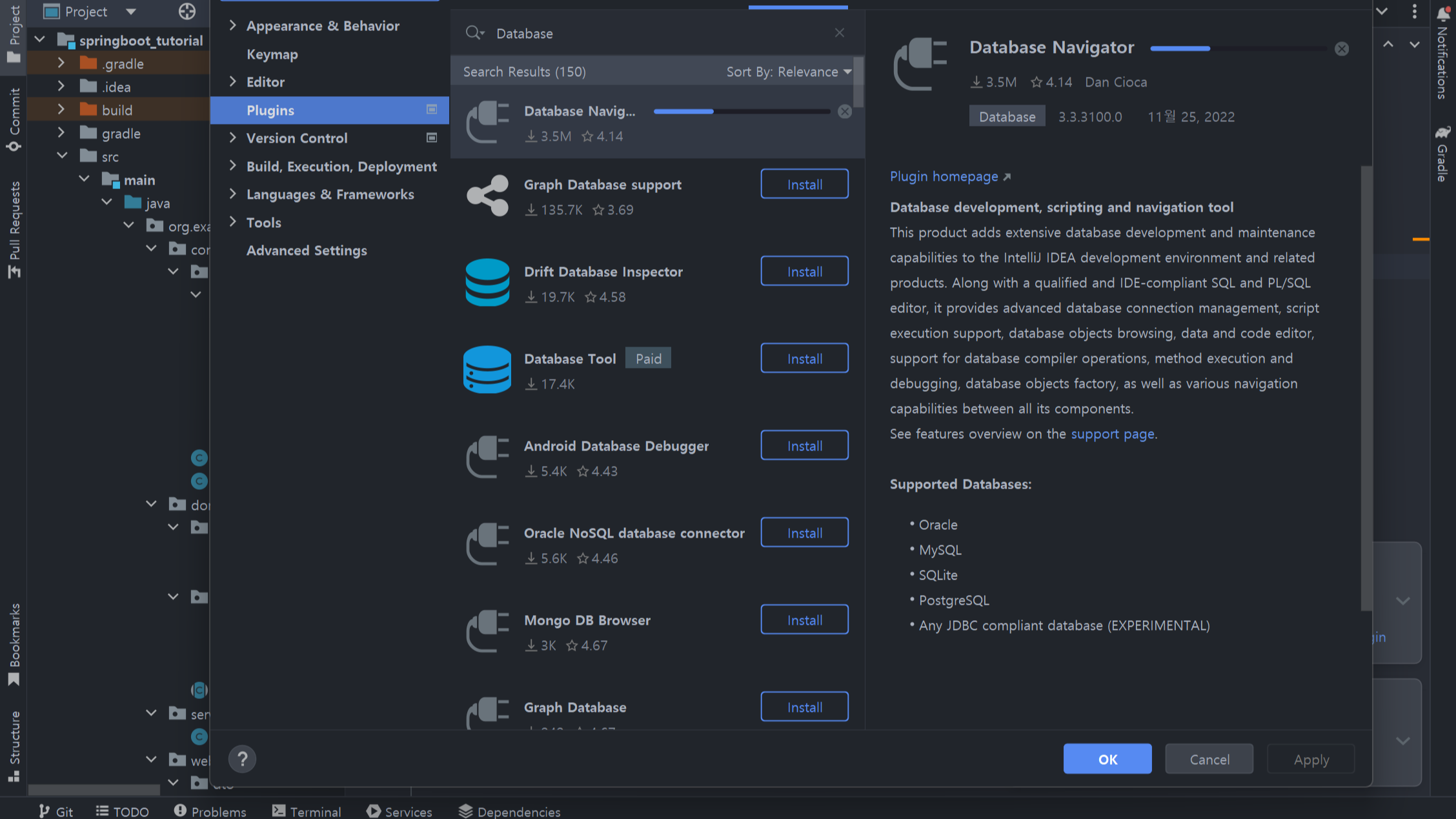Click the search magnifier options icon
1456x819 pixels.
[474, 33]
